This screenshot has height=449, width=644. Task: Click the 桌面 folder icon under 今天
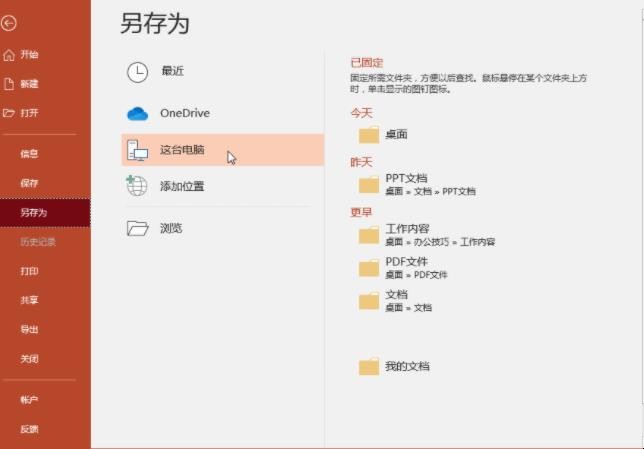369,135
